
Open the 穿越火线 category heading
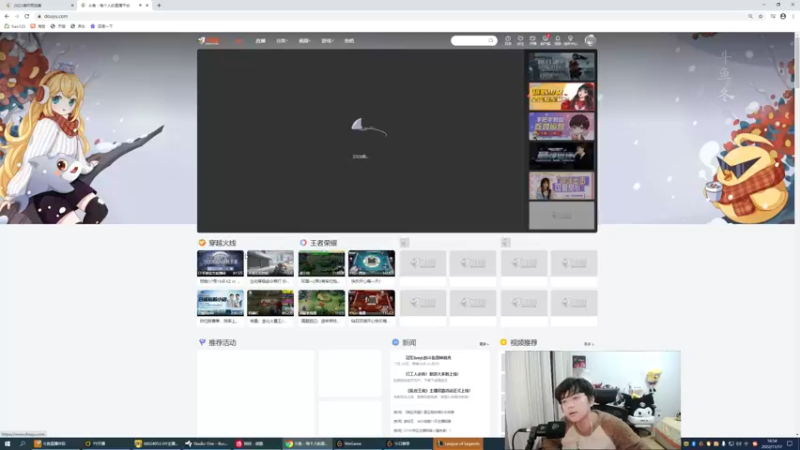(222, 243)
